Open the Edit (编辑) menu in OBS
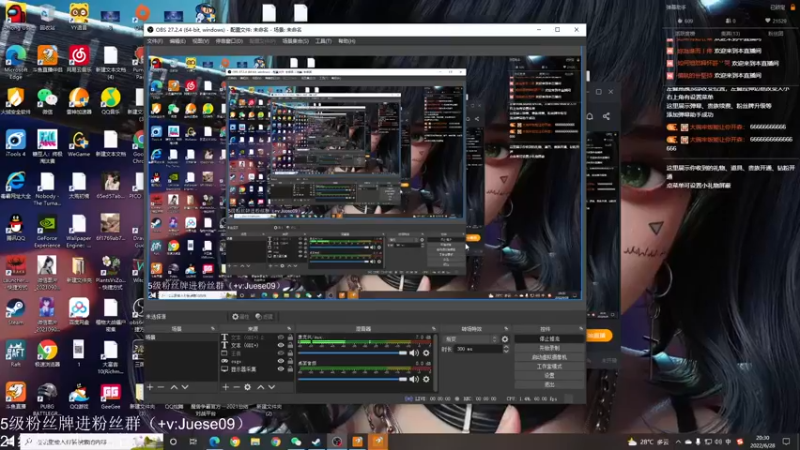Viewport: 800px width, 450px height. click(178, 41)
